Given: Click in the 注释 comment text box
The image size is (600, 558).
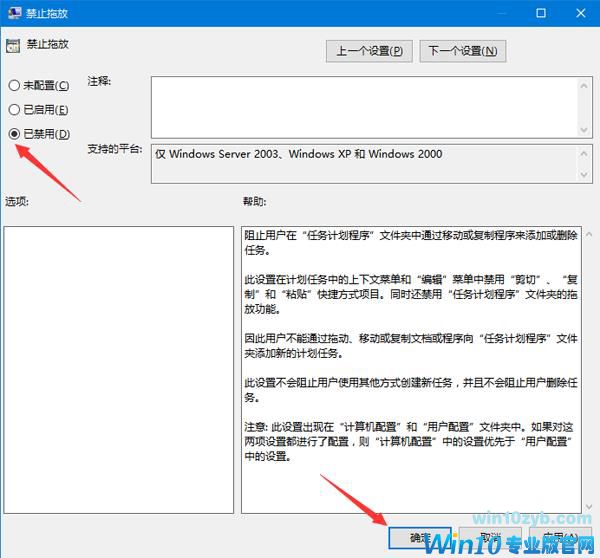Looking at the screenshot, I should 365,107.
